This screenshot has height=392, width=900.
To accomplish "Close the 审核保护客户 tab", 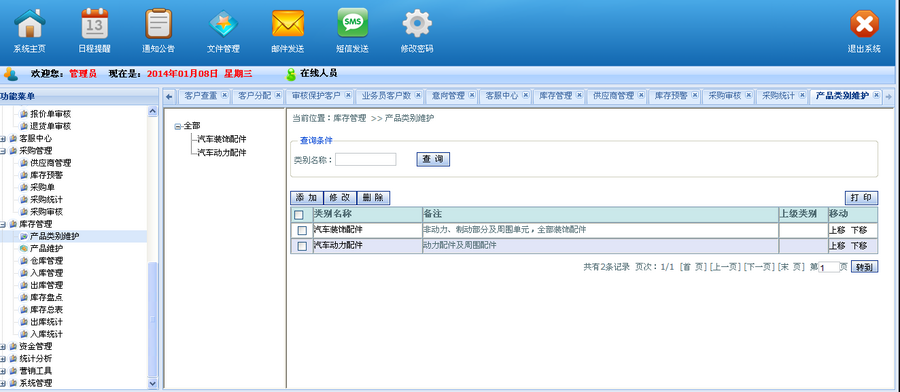I will pos(348,95).
